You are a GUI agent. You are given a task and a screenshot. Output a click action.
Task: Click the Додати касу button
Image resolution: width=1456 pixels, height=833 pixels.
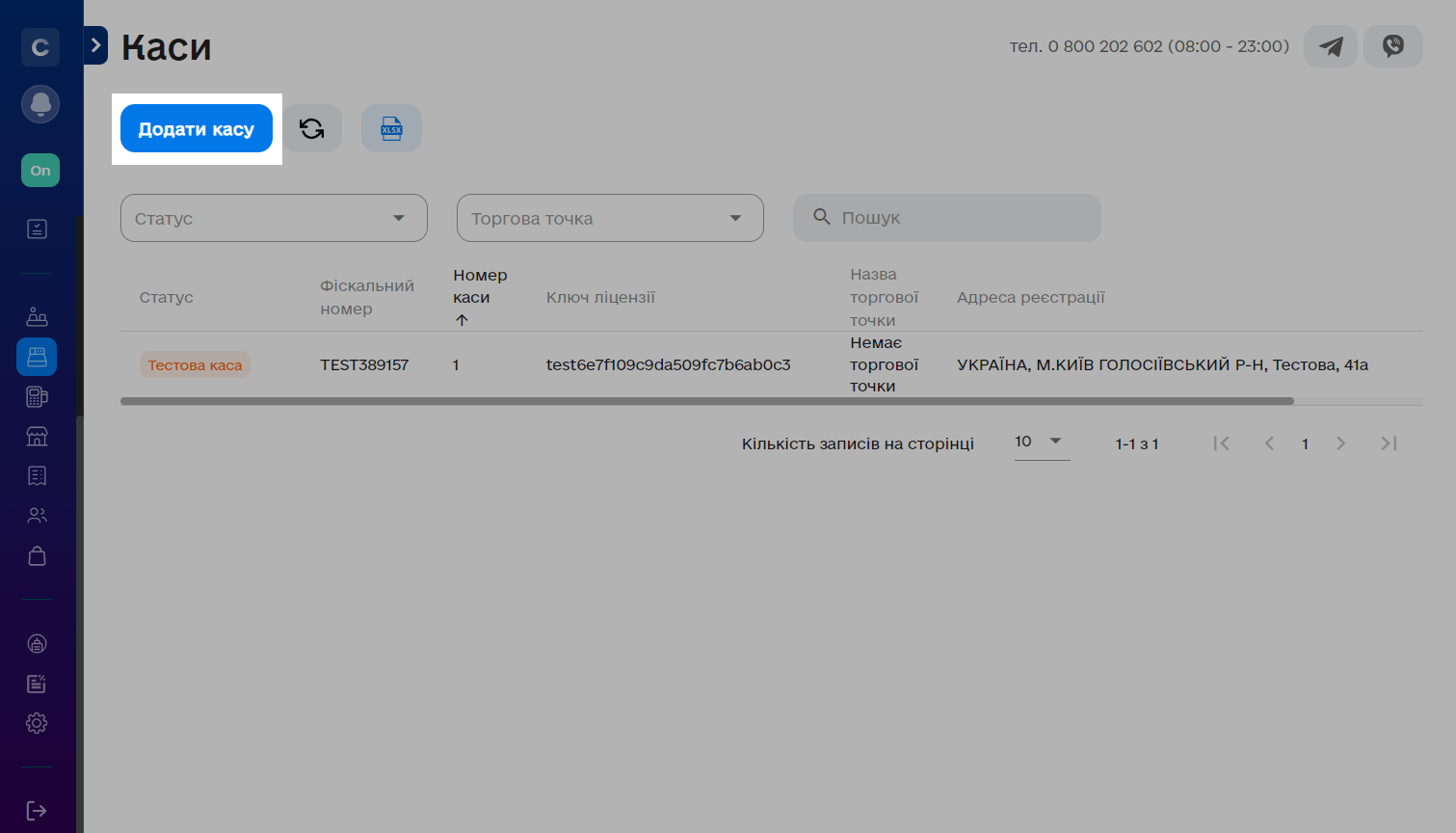coord(197,129)
